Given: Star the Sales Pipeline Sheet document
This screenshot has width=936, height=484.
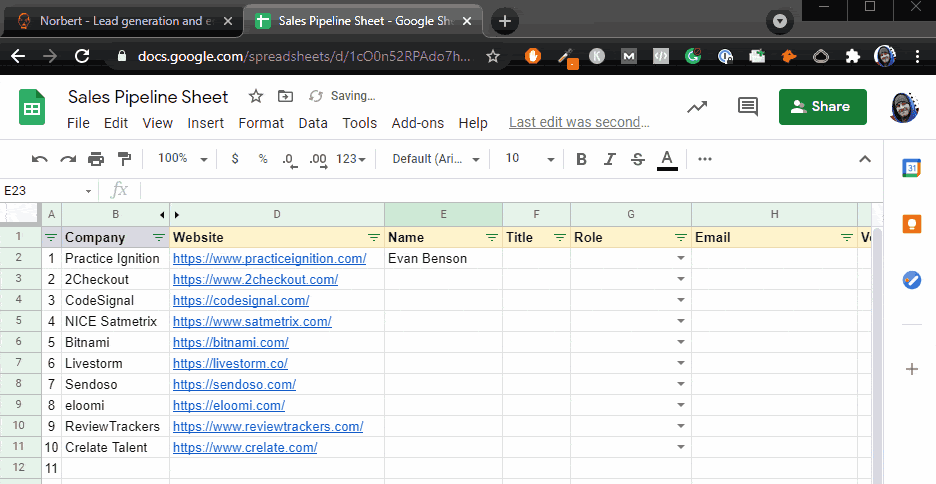Looking at the screenshot, I should [255, 96].
